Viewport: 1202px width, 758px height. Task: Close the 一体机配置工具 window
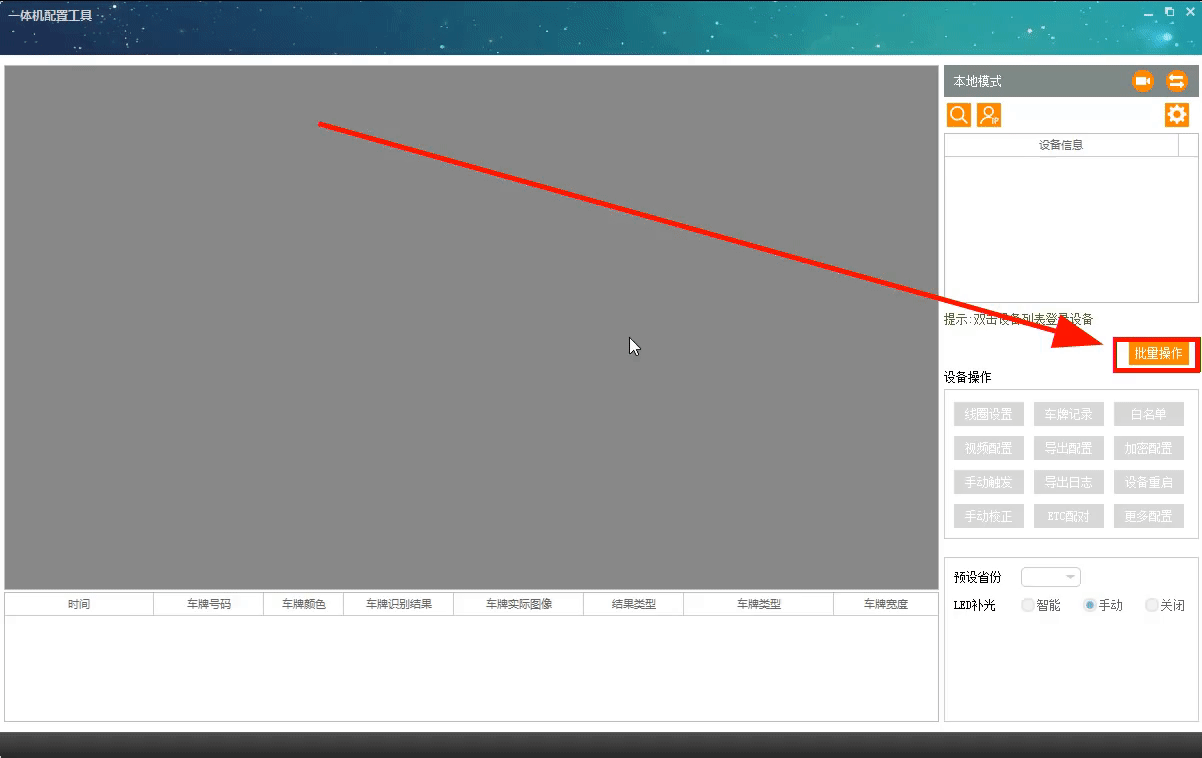(x=1190, y=12)
